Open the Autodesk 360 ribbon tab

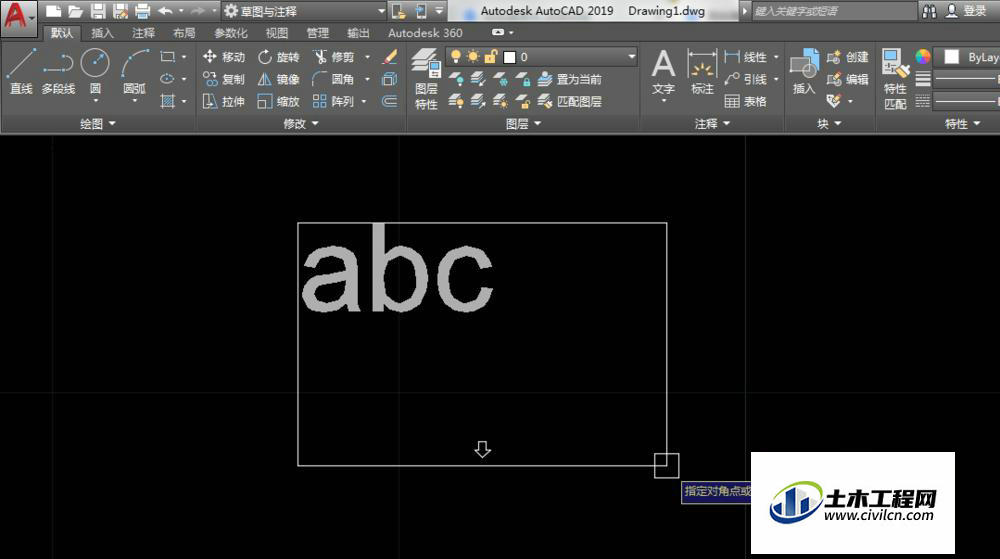click(x=425, y=33)
